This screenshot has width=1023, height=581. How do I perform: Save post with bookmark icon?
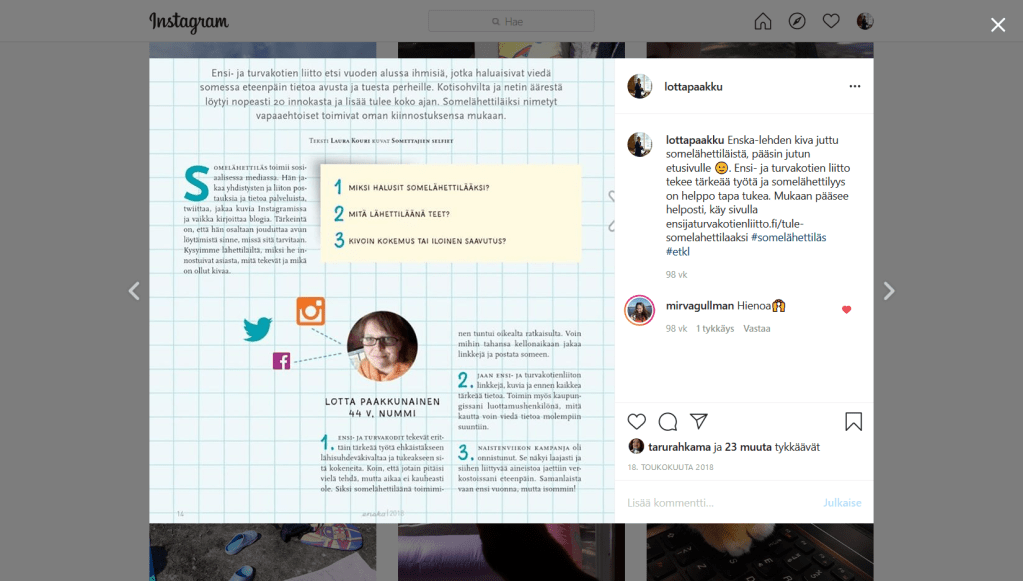853,421
